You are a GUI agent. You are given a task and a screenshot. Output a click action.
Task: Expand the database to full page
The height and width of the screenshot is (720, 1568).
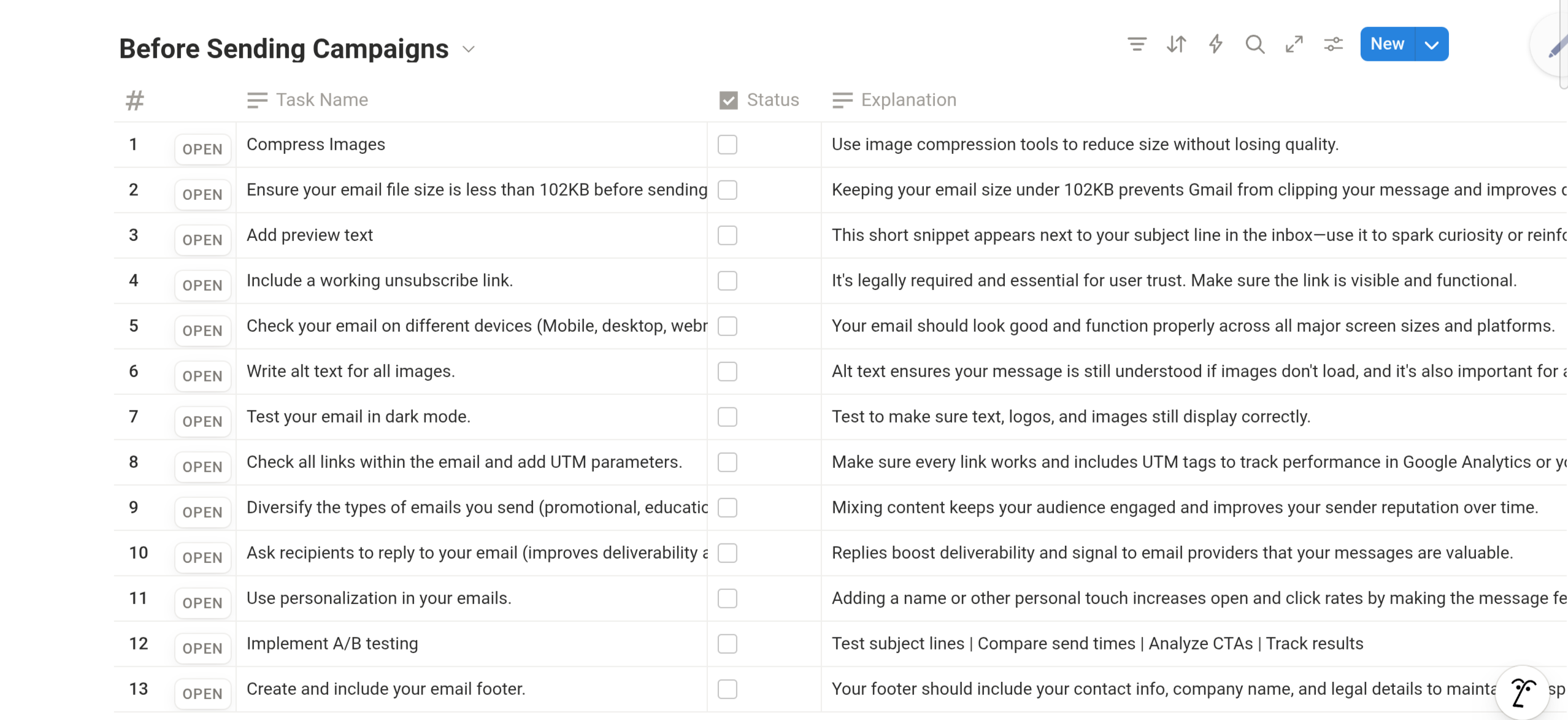click(x=1294, y=44)
